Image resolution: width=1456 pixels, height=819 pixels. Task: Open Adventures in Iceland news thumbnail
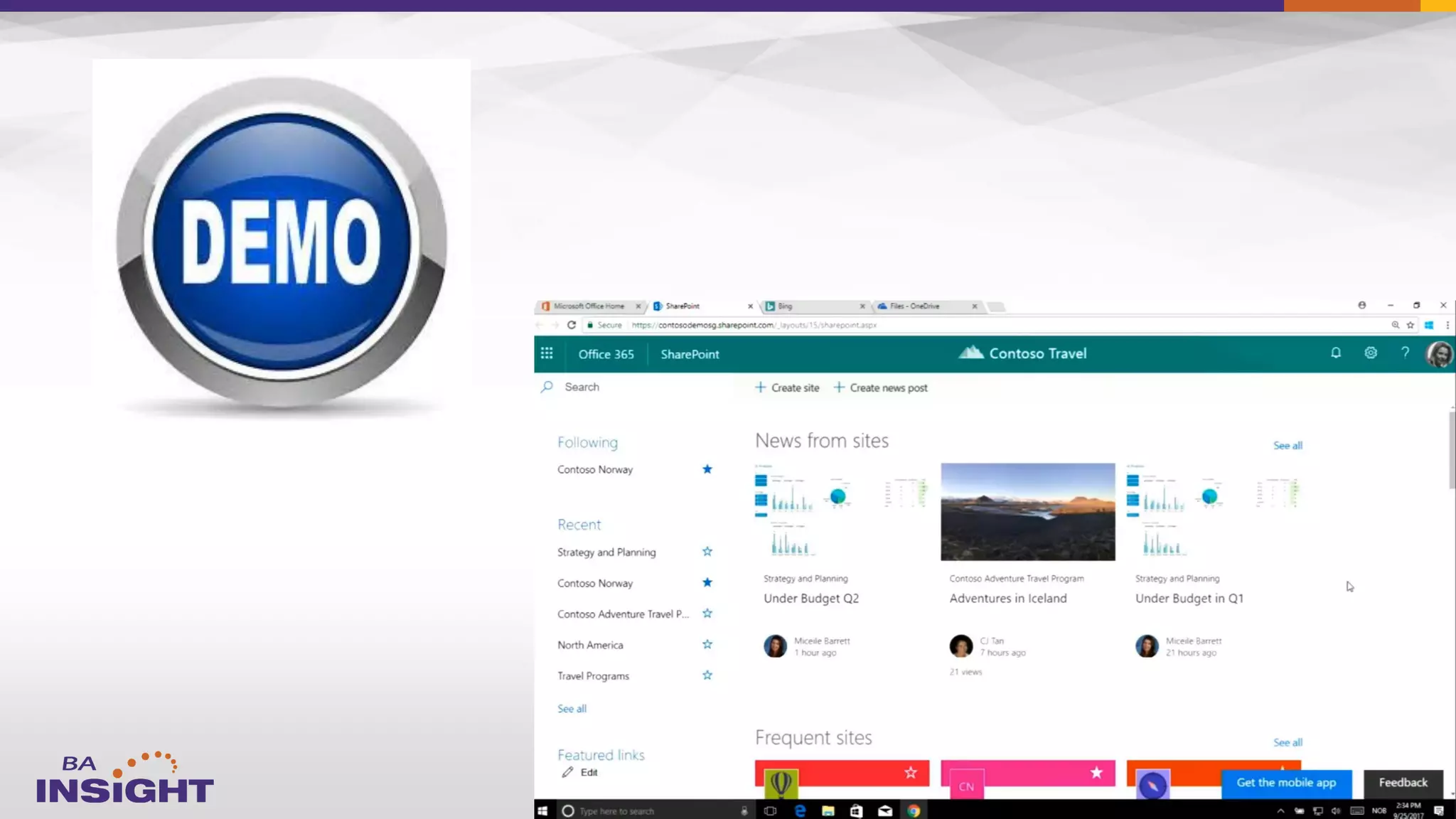point(1027,512)
